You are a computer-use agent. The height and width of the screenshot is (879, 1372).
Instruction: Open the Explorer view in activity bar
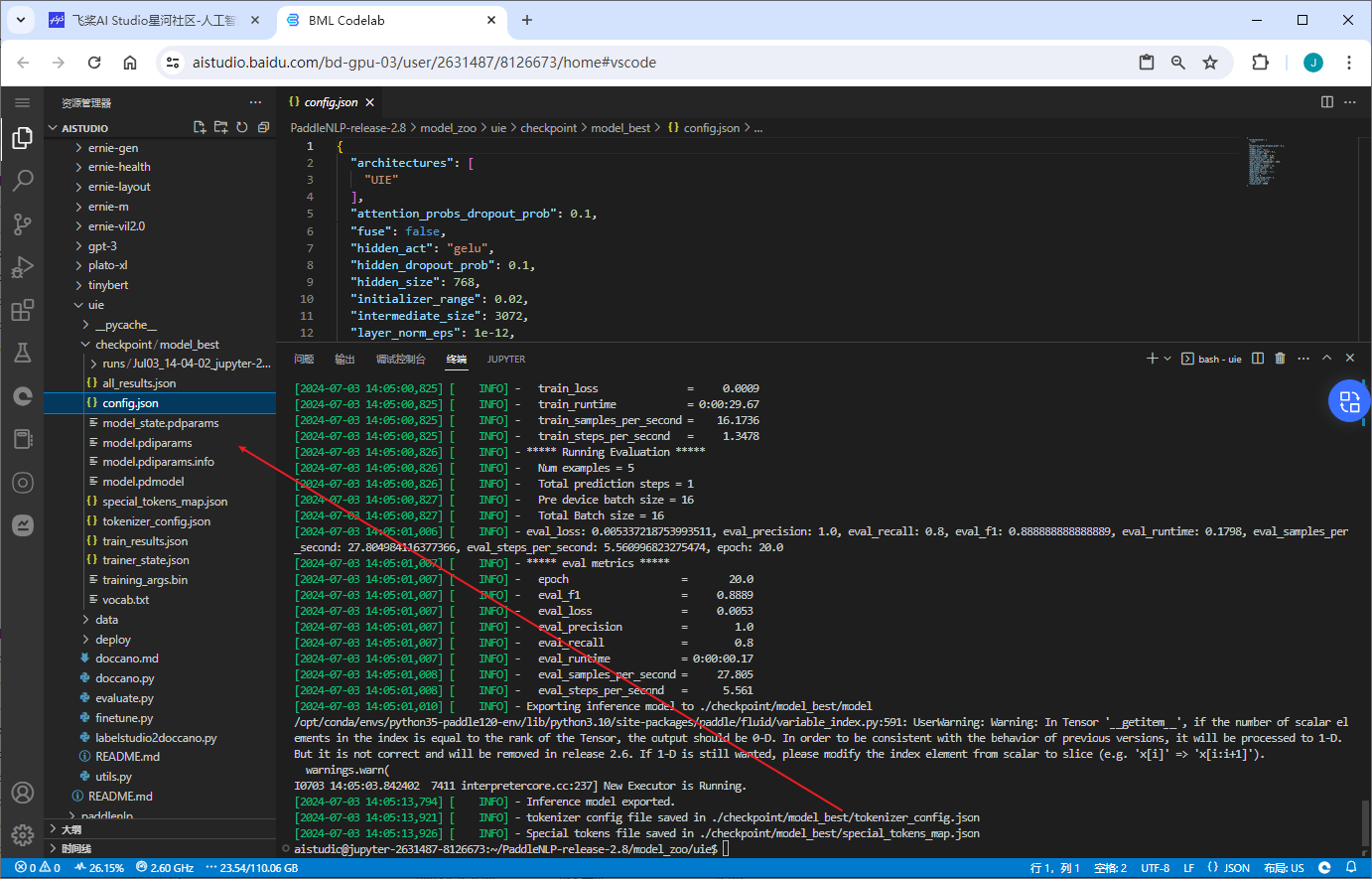coord(22,138)
